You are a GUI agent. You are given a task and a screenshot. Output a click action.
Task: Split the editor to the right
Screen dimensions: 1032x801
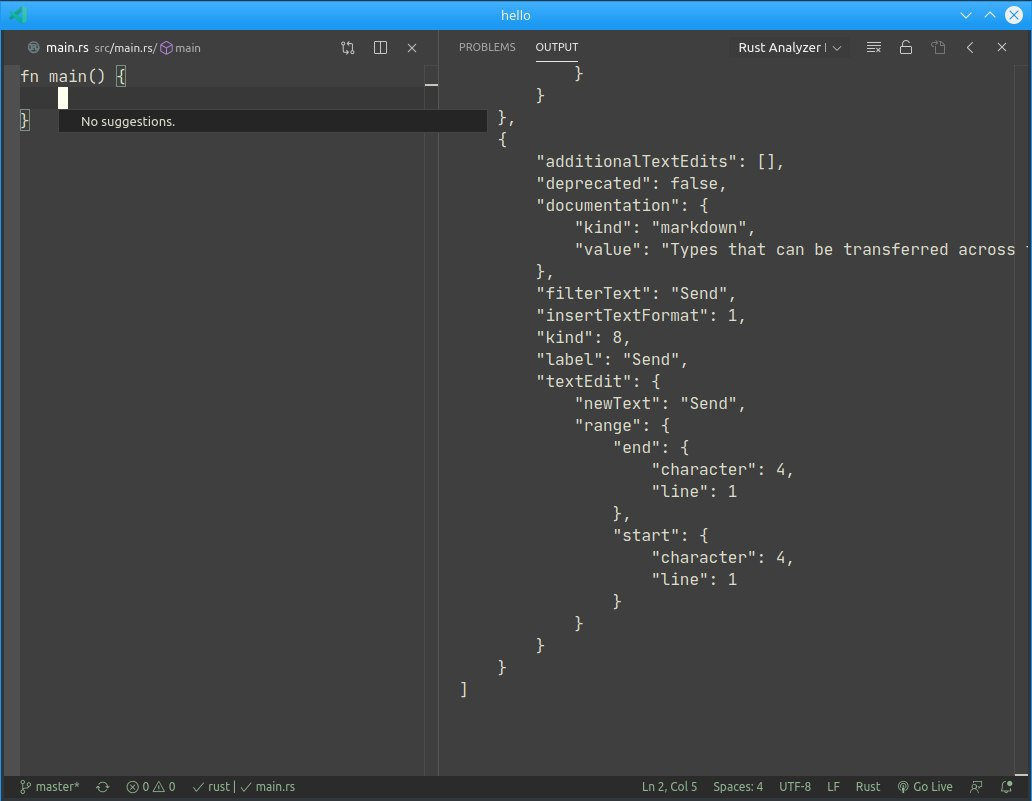[380, 48]
